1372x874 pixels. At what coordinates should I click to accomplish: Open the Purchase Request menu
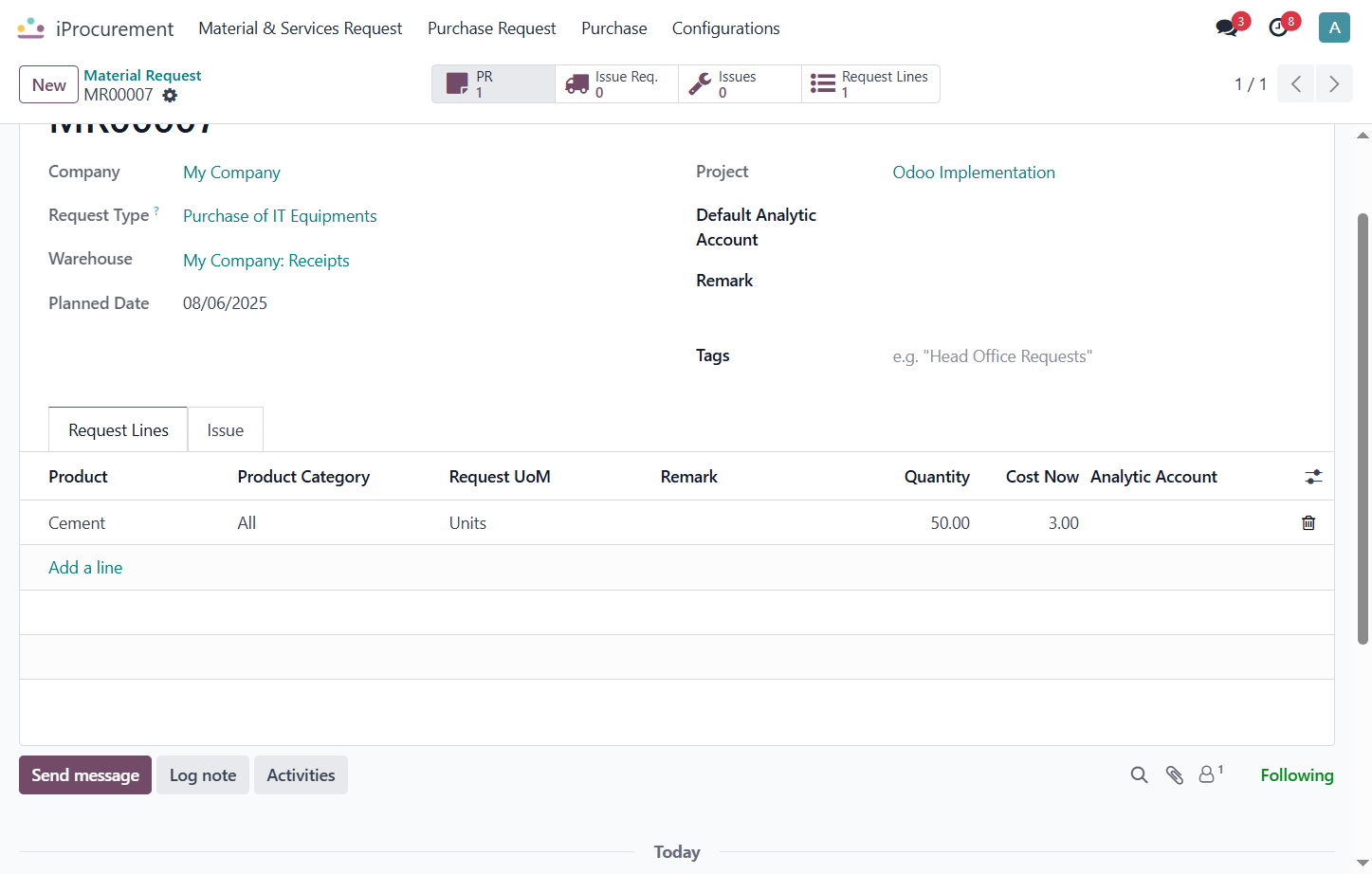[x=492, y=28]
